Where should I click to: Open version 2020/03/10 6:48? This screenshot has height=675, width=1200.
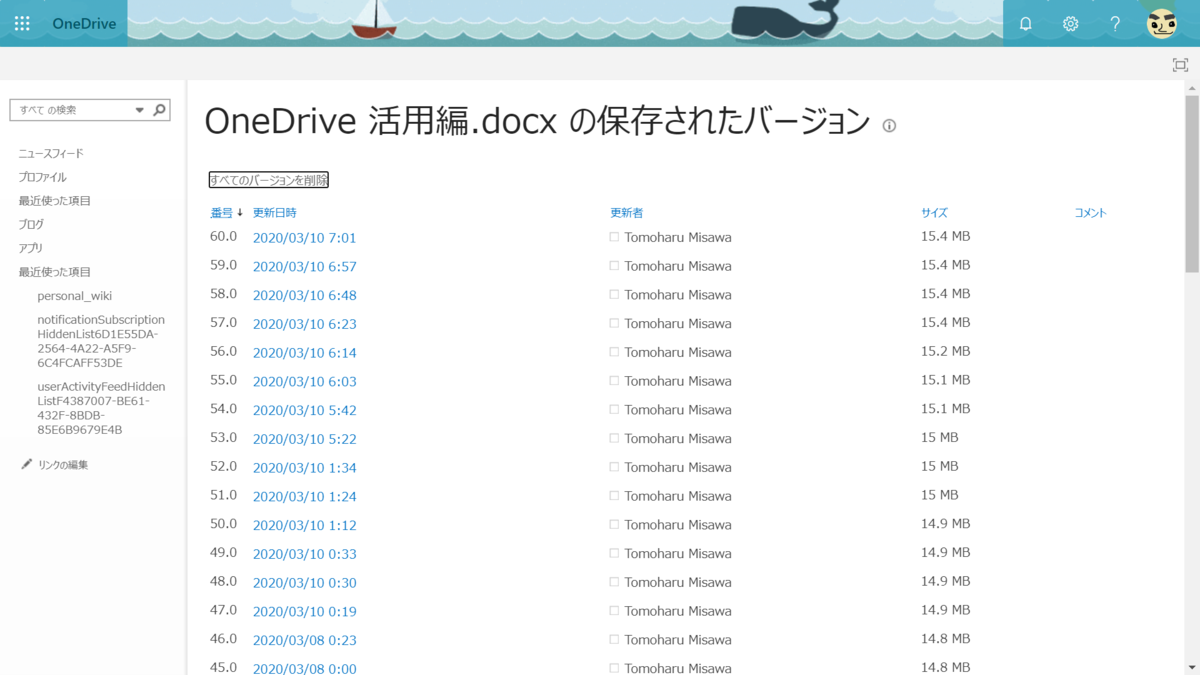304,295
